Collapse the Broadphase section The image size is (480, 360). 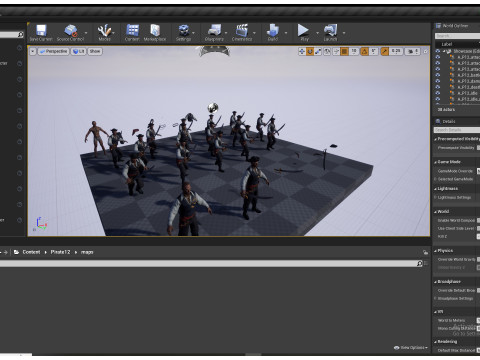pos(435,282)
